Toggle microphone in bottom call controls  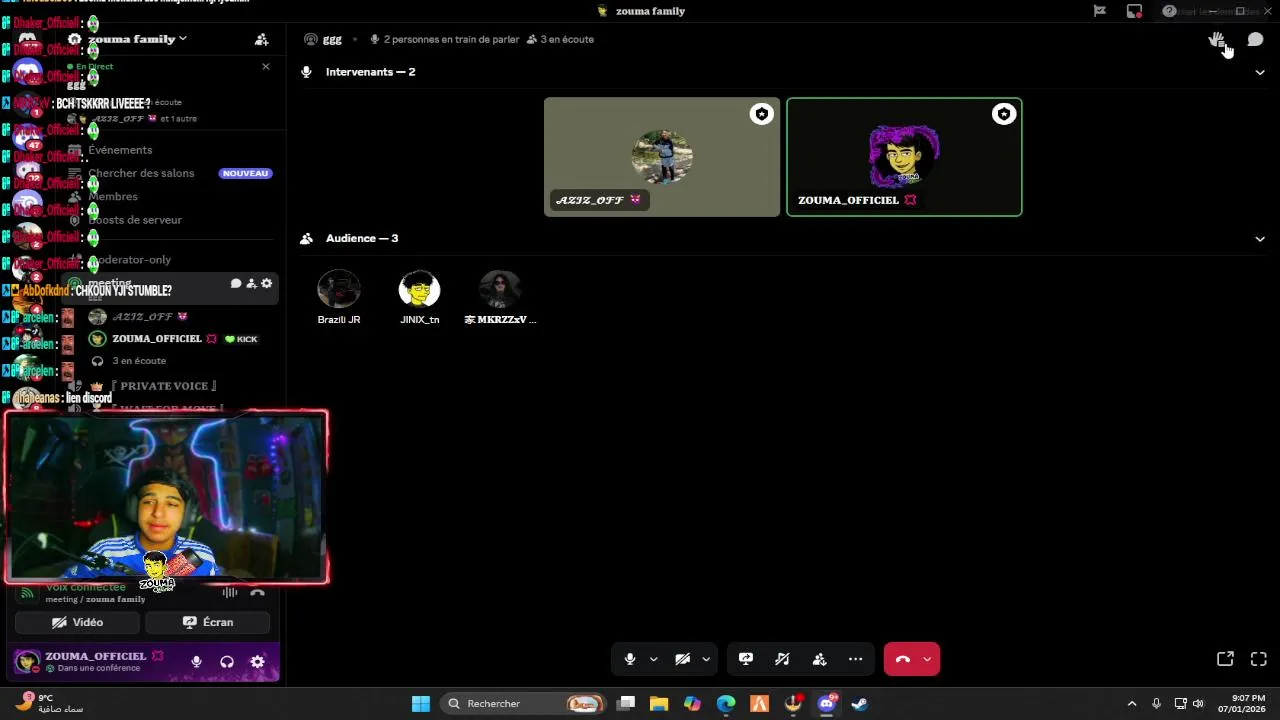(x=630, y=659)
